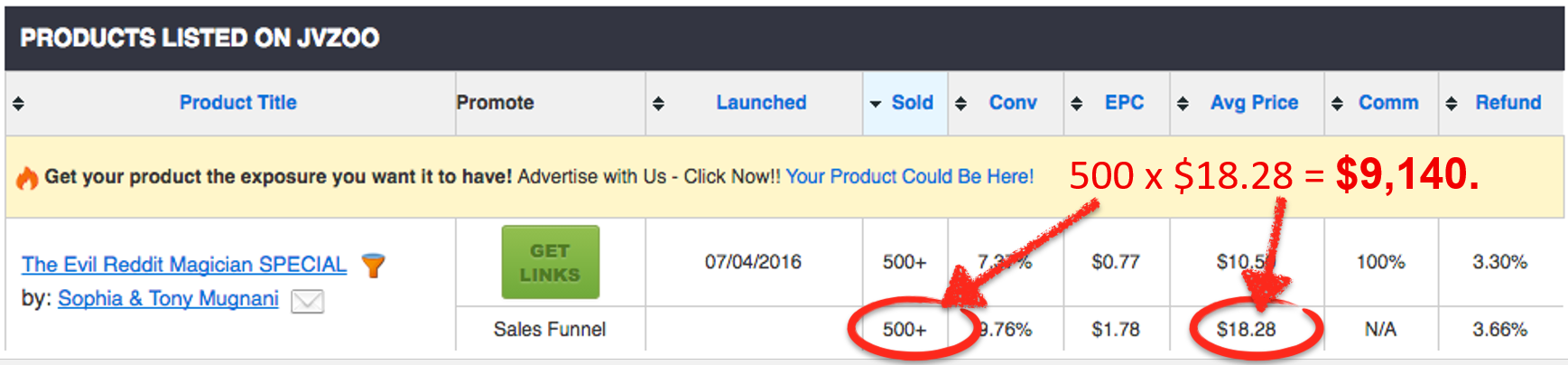Click the sort arrows beside the Refund header
Viewport: 1568px width, 365px height.
tap(1451, 104)
